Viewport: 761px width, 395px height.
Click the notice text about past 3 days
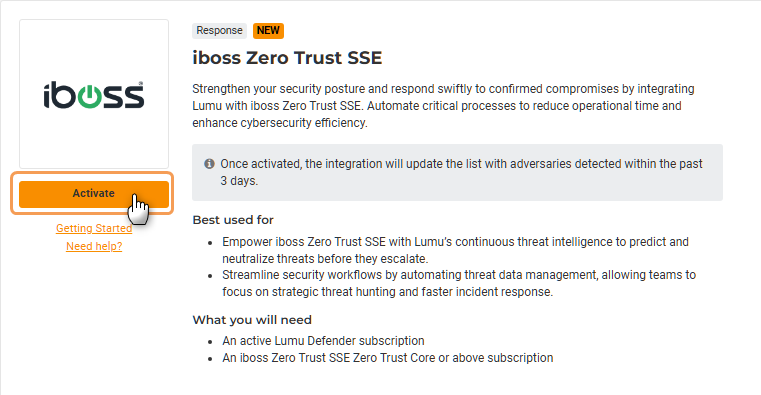(461, 172)
